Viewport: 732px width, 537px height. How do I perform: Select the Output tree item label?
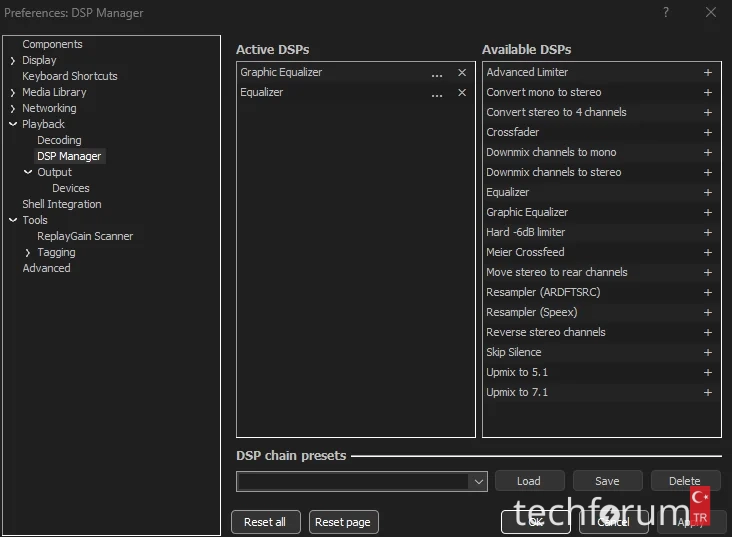(54, 172)
